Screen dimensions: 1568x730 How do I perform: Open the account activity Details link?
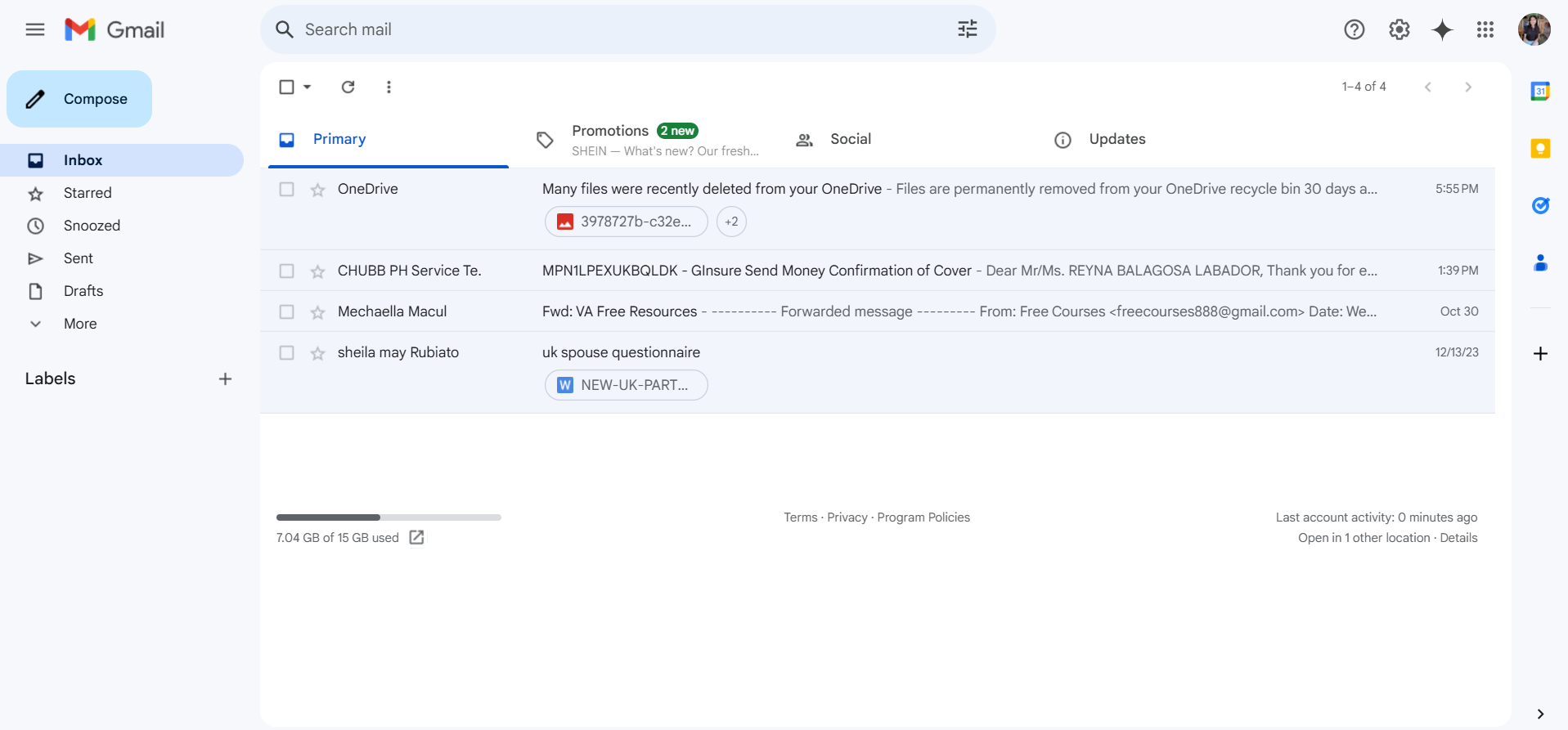point(1458,538)
